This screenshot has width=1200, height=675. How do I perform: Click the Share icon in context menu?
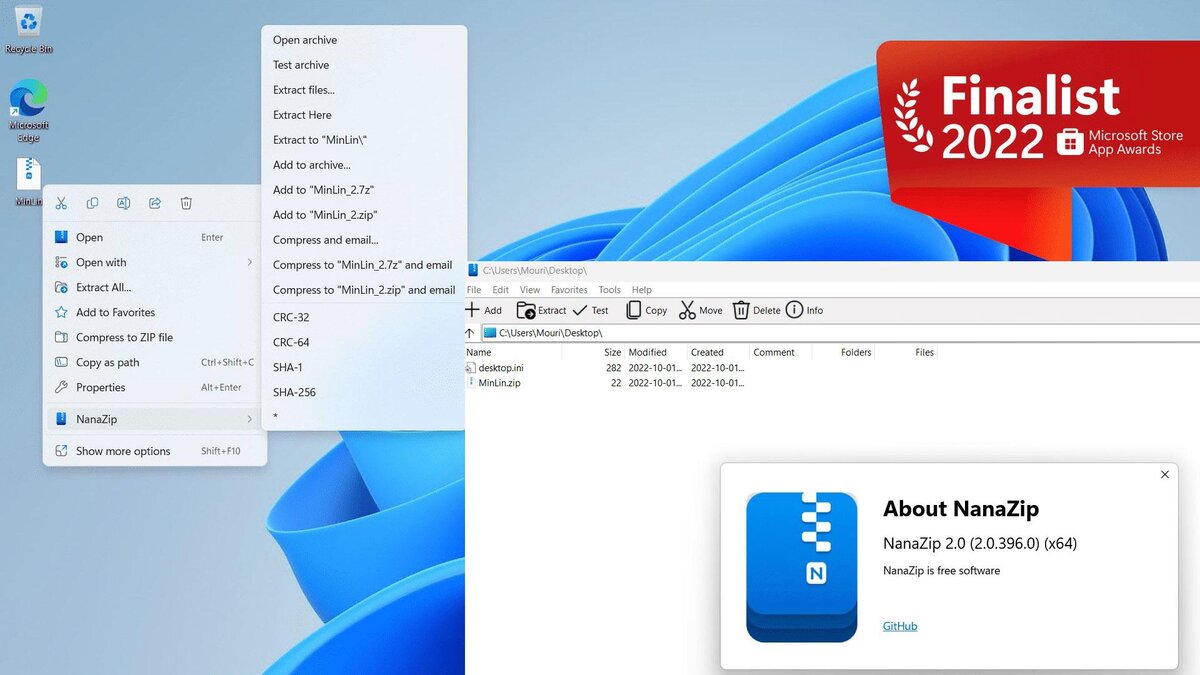155,203
